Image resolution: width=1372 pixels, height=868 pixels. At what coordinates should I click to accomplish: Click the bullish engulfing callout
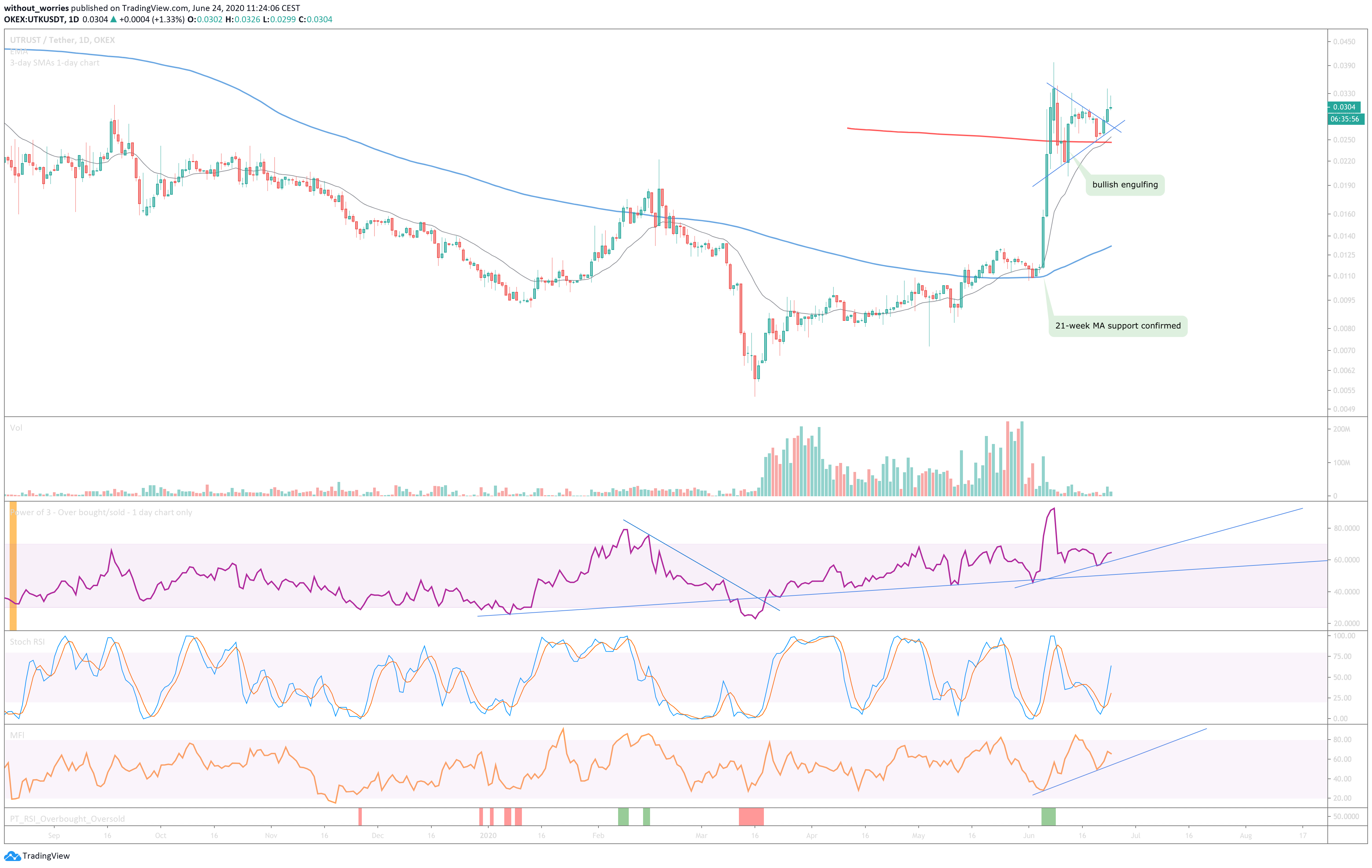[1125, 184]
